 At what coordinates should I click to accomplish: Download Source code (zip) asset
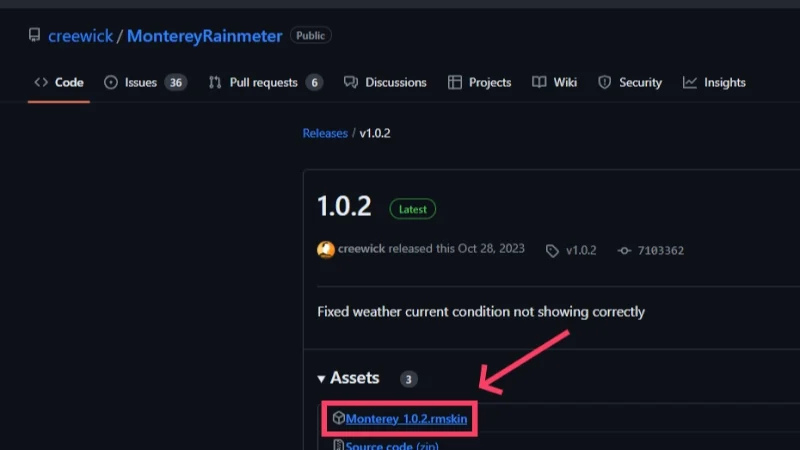[x=392, y=445]
